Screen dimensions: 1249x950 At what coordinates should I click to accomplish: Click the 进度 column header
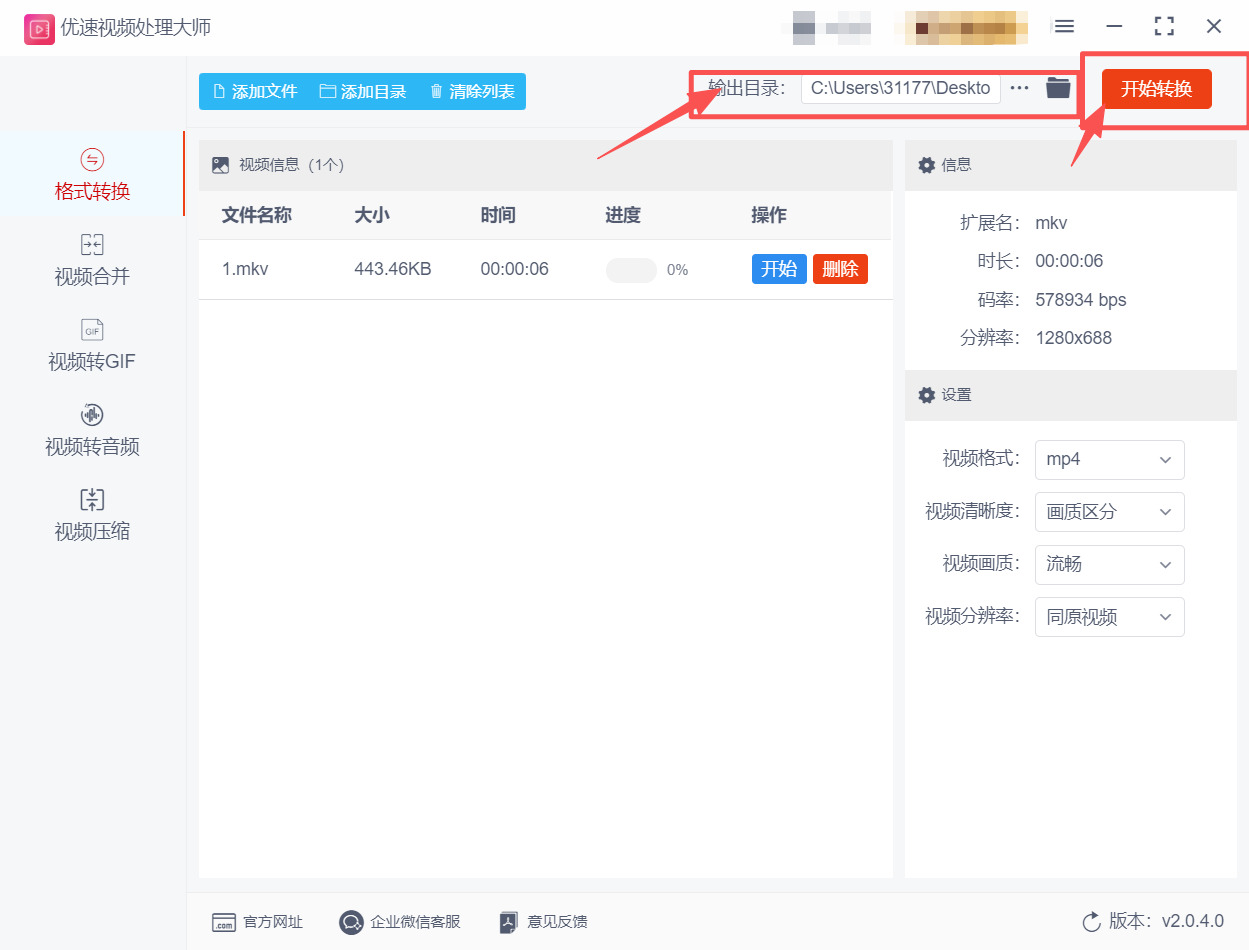[623, 215]
